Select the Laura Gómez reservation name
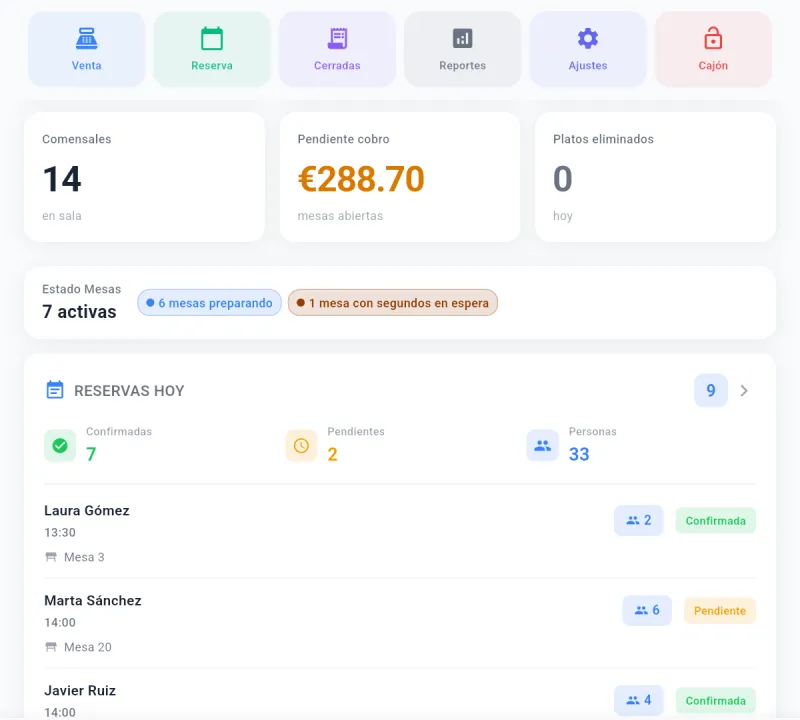The height and width of the screenshot is (720, 800). click(x=87, y=510)
